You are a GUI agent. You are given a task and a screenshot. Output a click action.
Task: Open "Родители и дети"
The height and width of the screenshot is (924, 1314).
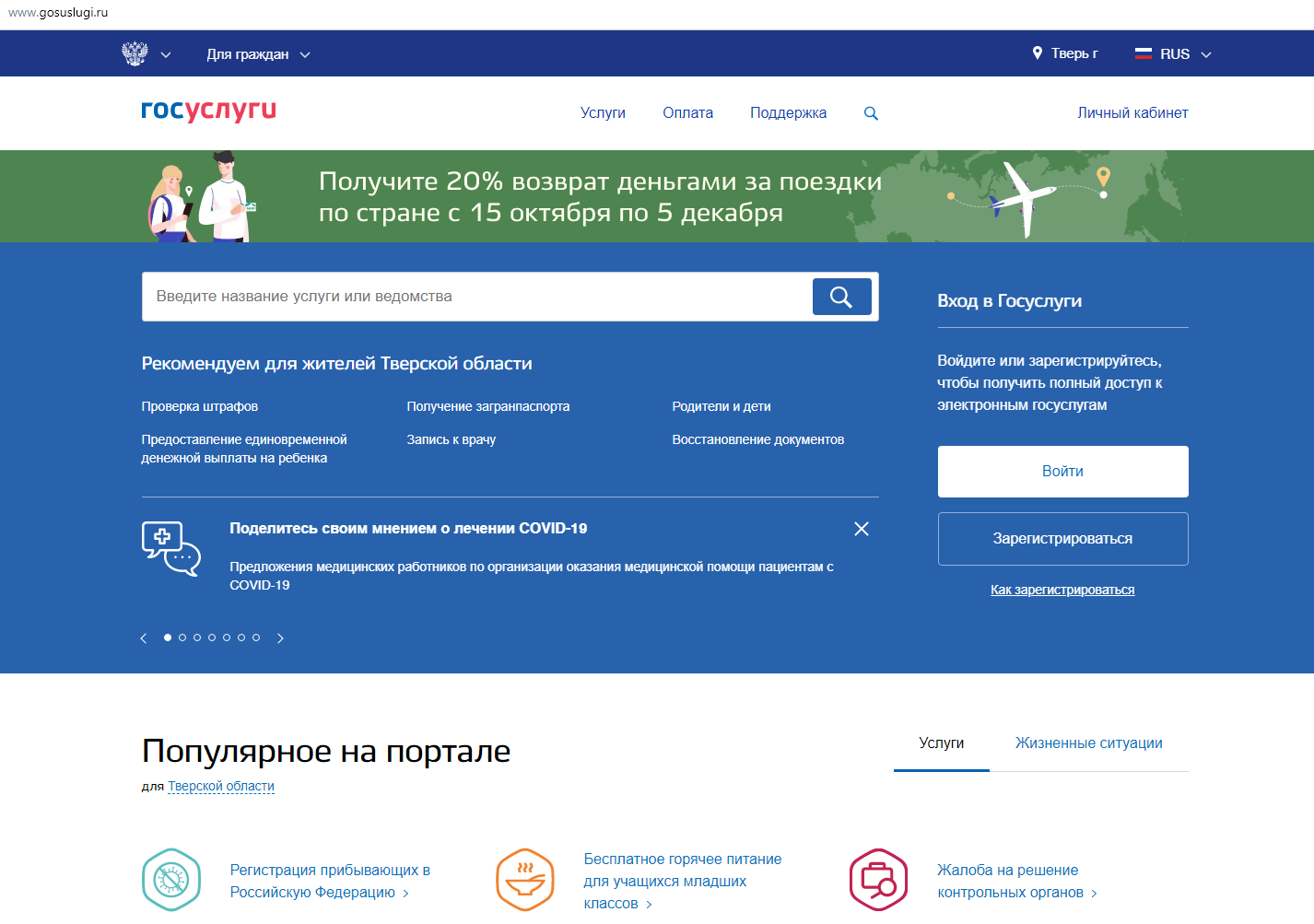[722, 406]
